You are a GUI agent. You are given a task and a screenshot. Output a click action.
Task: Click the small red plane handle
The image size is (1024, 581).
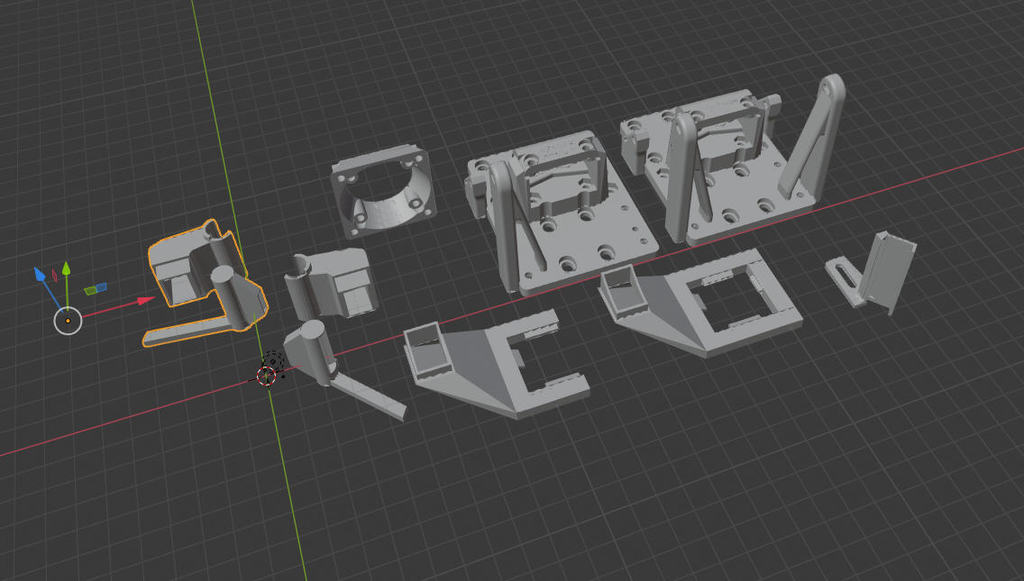point(54,274)
